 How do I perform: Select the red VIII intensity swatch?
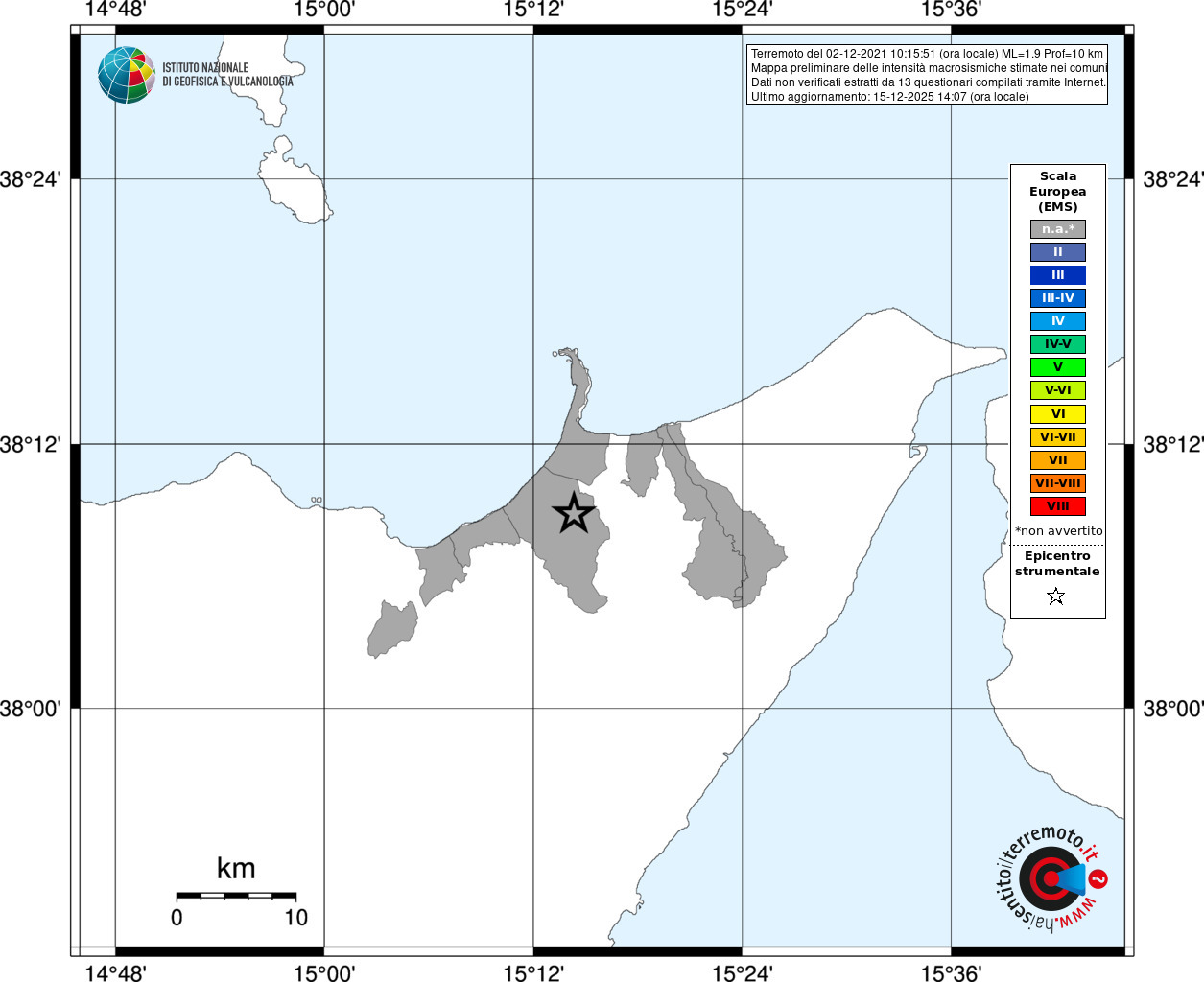[x=1057, y=506]
